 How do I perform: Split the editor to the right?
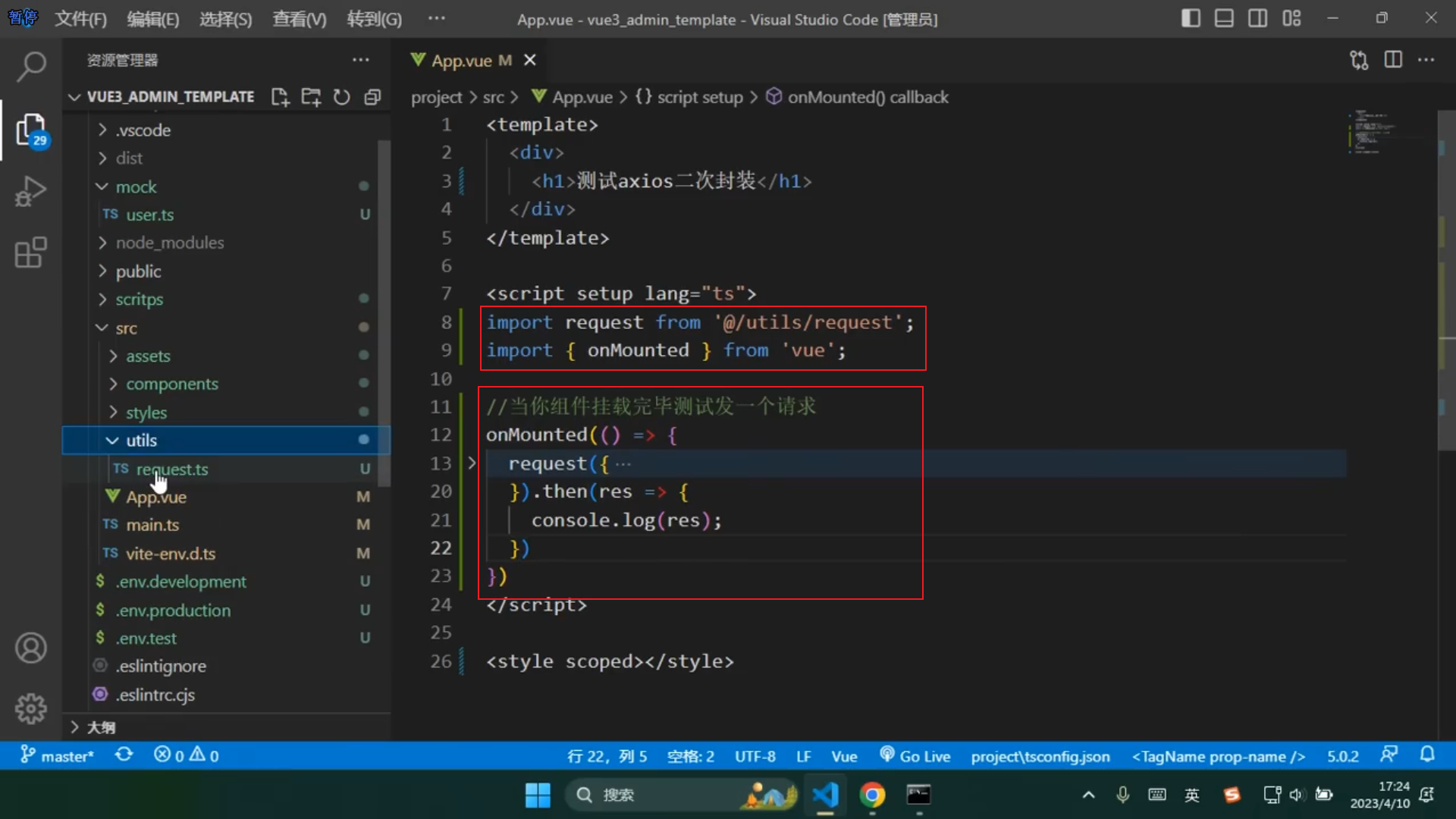coord(1393,60)
